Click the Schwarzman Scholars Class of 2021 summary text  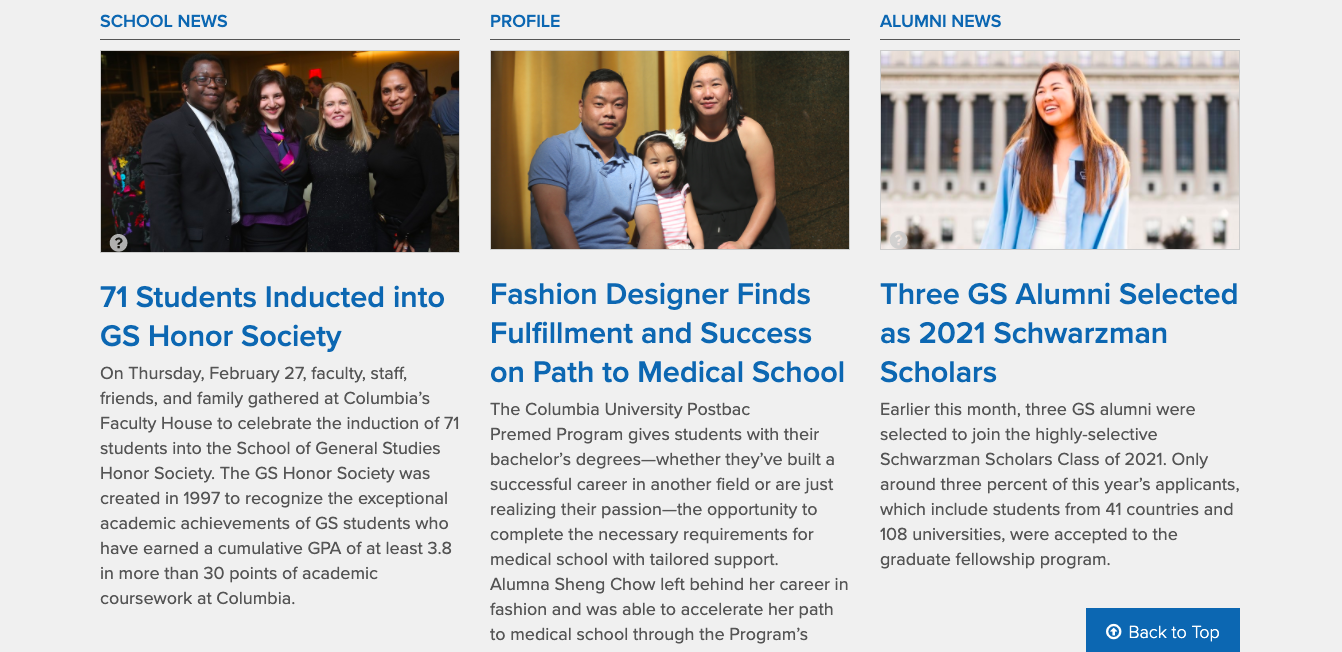point(1059,484)
